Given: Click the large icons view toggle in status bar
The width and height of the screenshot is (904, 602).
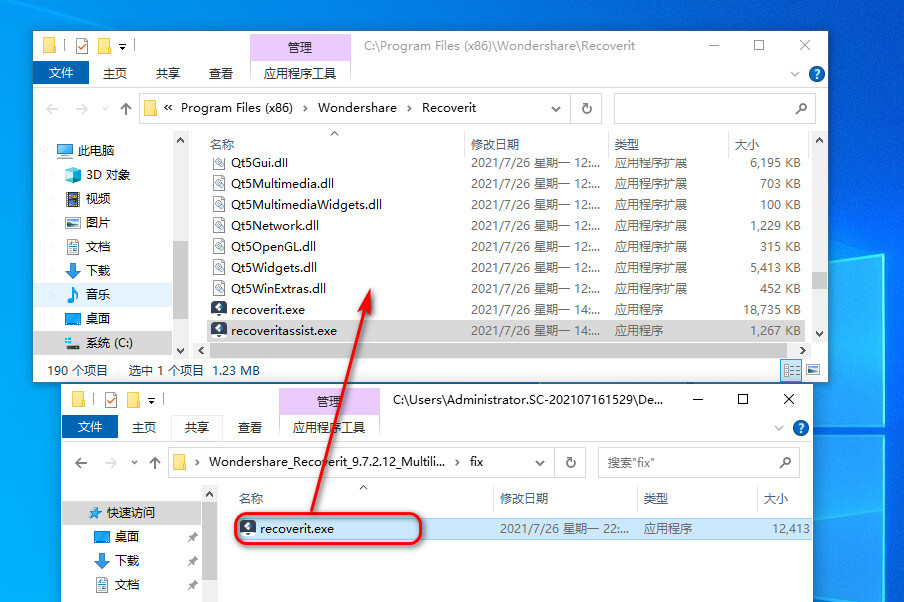Looking at the screenshot, I should click(x=811, y=370).
